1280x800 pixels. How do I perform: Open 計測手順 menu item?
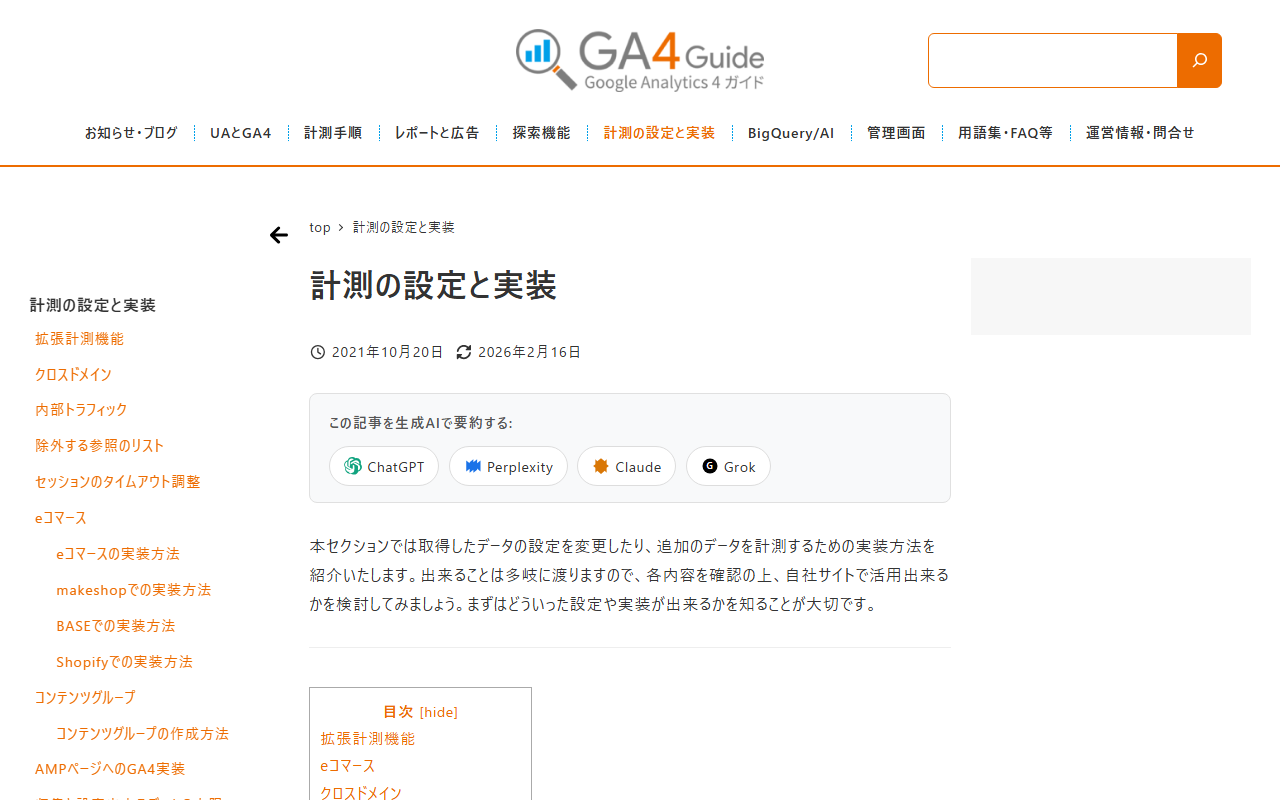[x=333, y=133]
